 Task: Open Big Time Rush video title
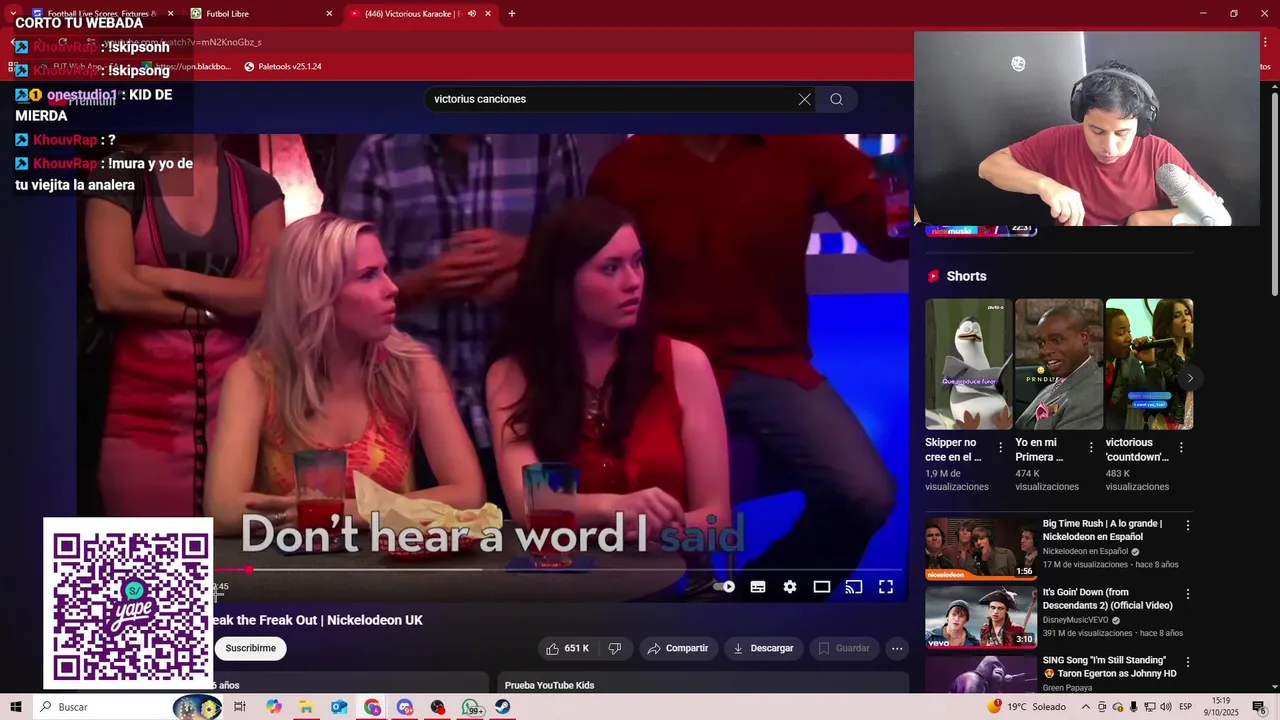(x=1102, y=530)
